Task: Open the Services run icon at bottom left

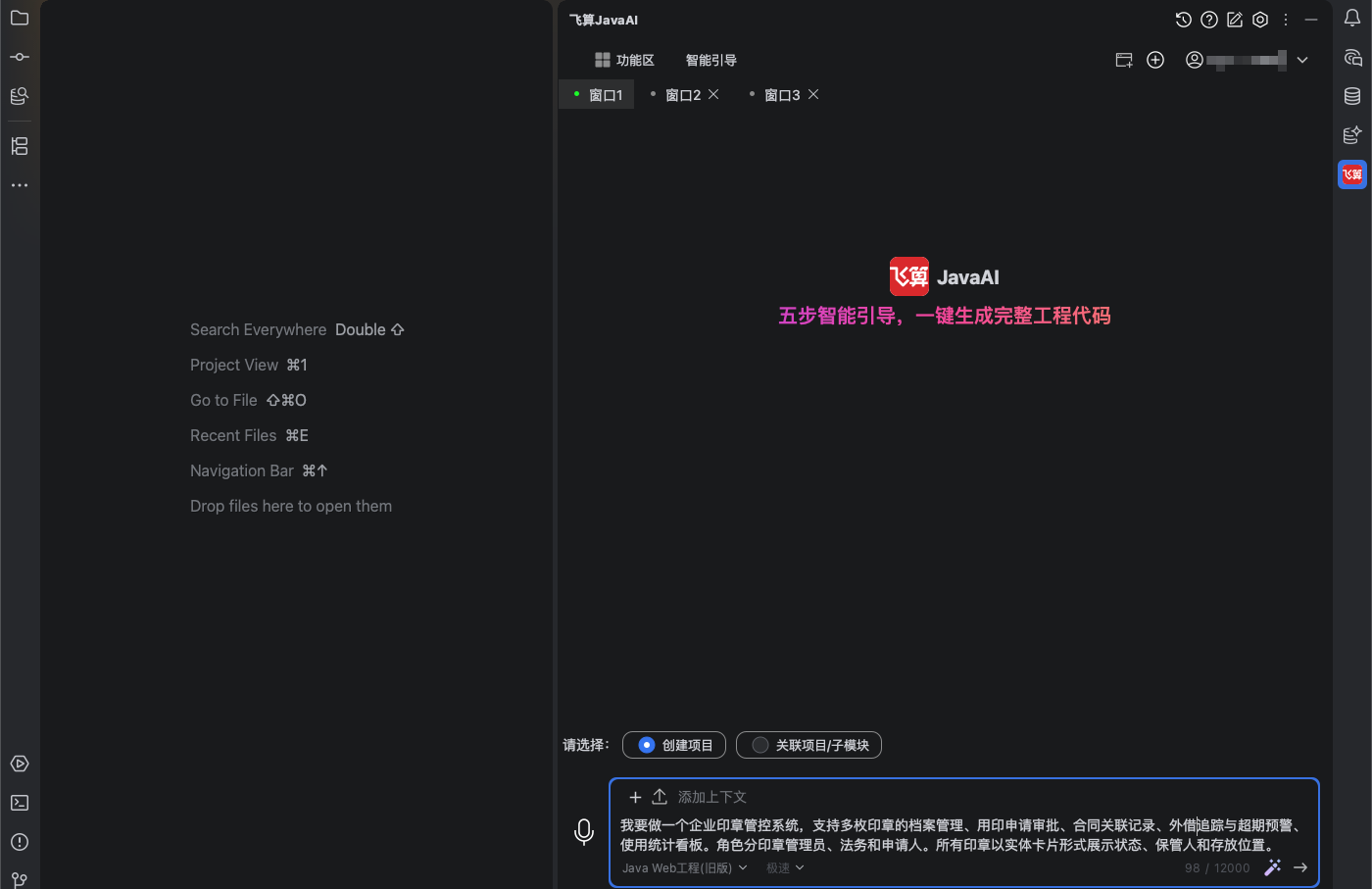Action: point(20,764)
